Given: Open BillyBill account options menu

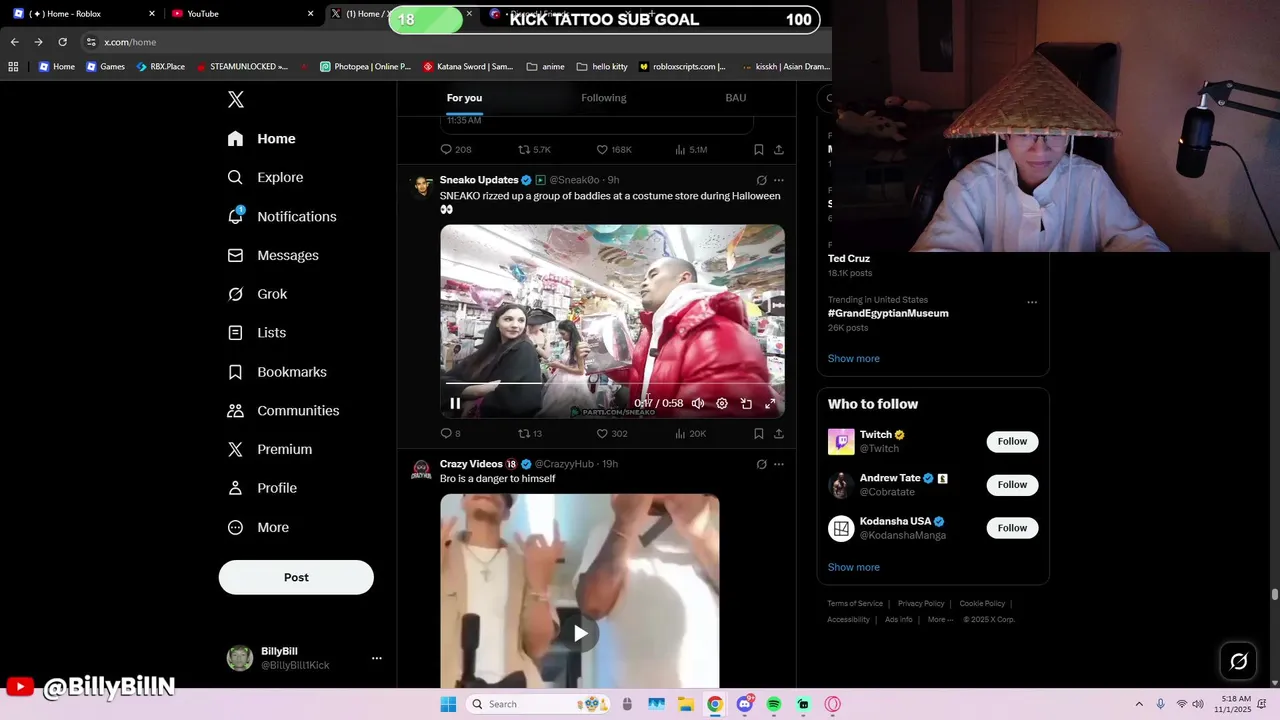Looking at the screenshot, I should (377, 658).
